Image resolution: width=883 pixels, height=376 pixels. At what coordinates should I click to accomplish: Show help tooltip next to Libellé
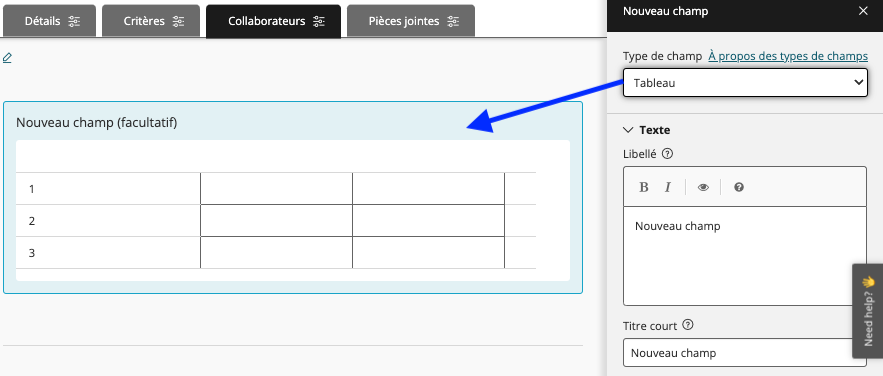[668, 154]
